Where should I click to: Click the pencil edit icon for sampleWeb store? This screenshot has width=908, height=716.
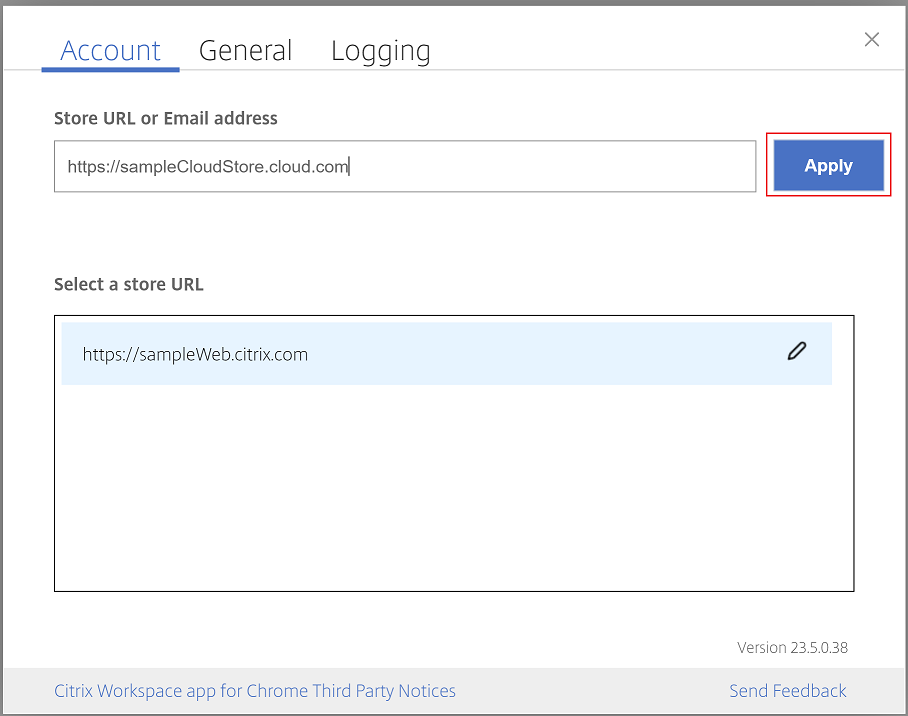[x=796, y=351]
